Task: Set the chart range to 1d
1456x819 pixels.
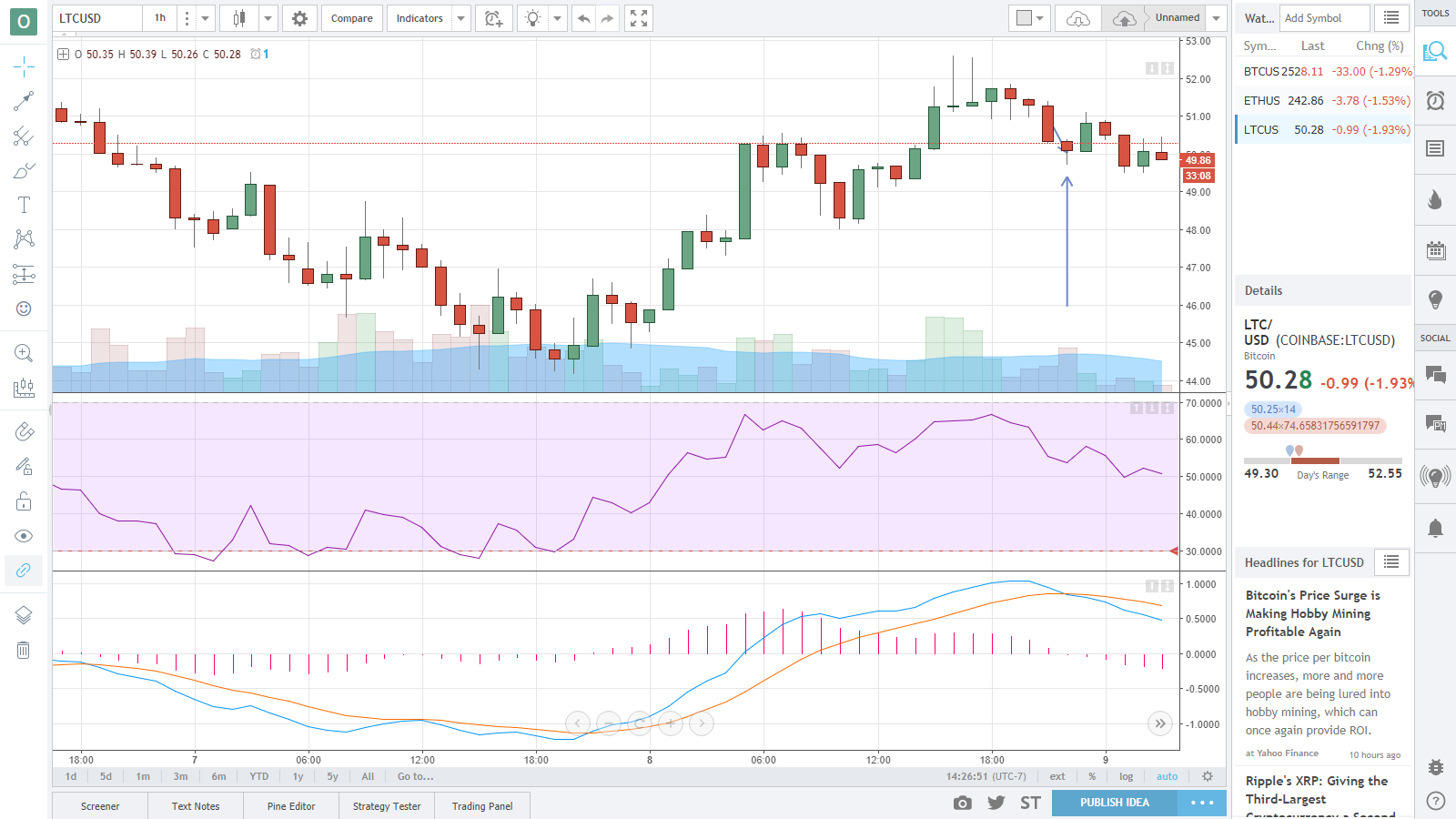Action: tap(71, 777)
